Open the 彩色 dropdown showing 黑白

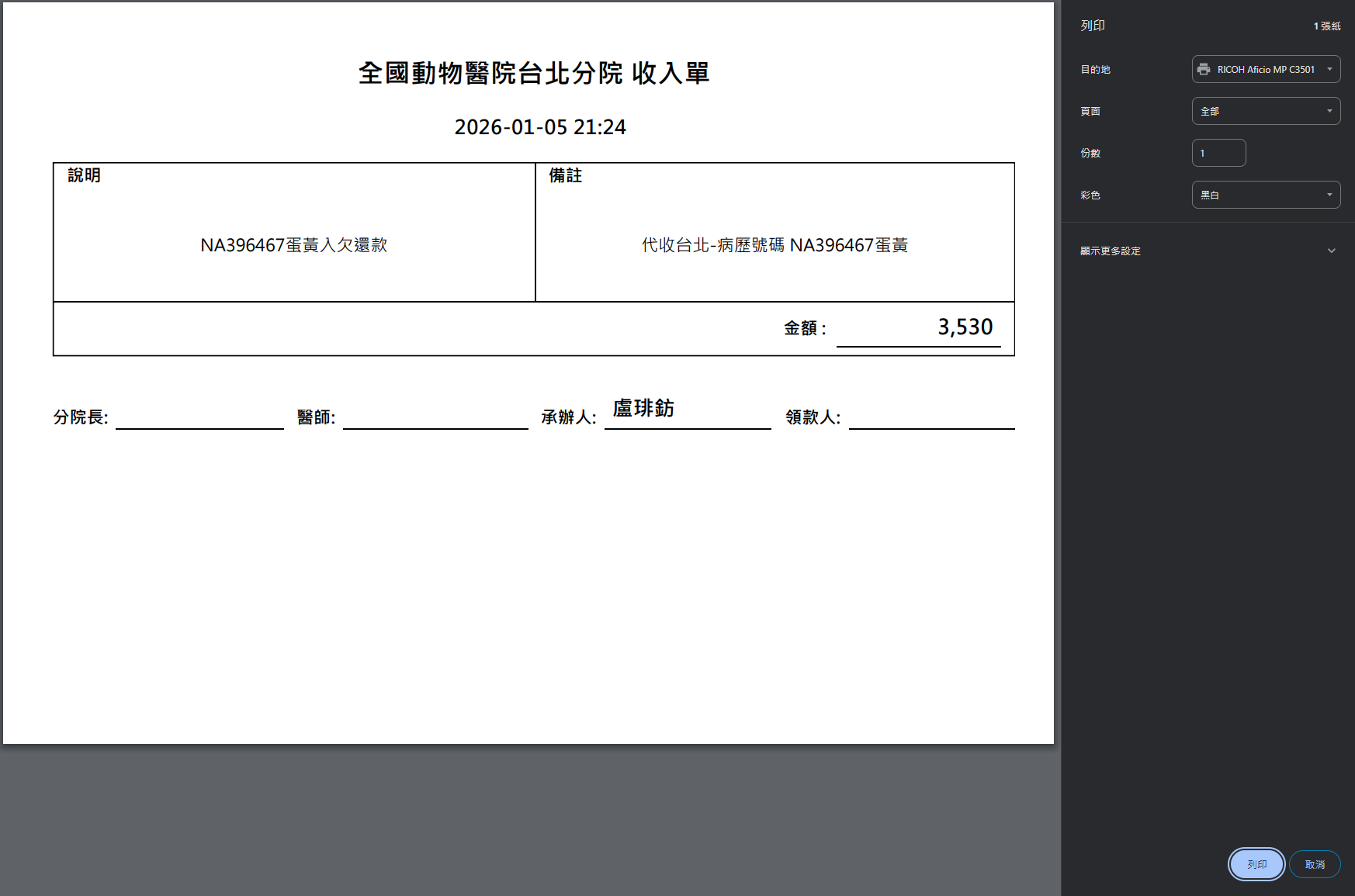pos(1265,195)
